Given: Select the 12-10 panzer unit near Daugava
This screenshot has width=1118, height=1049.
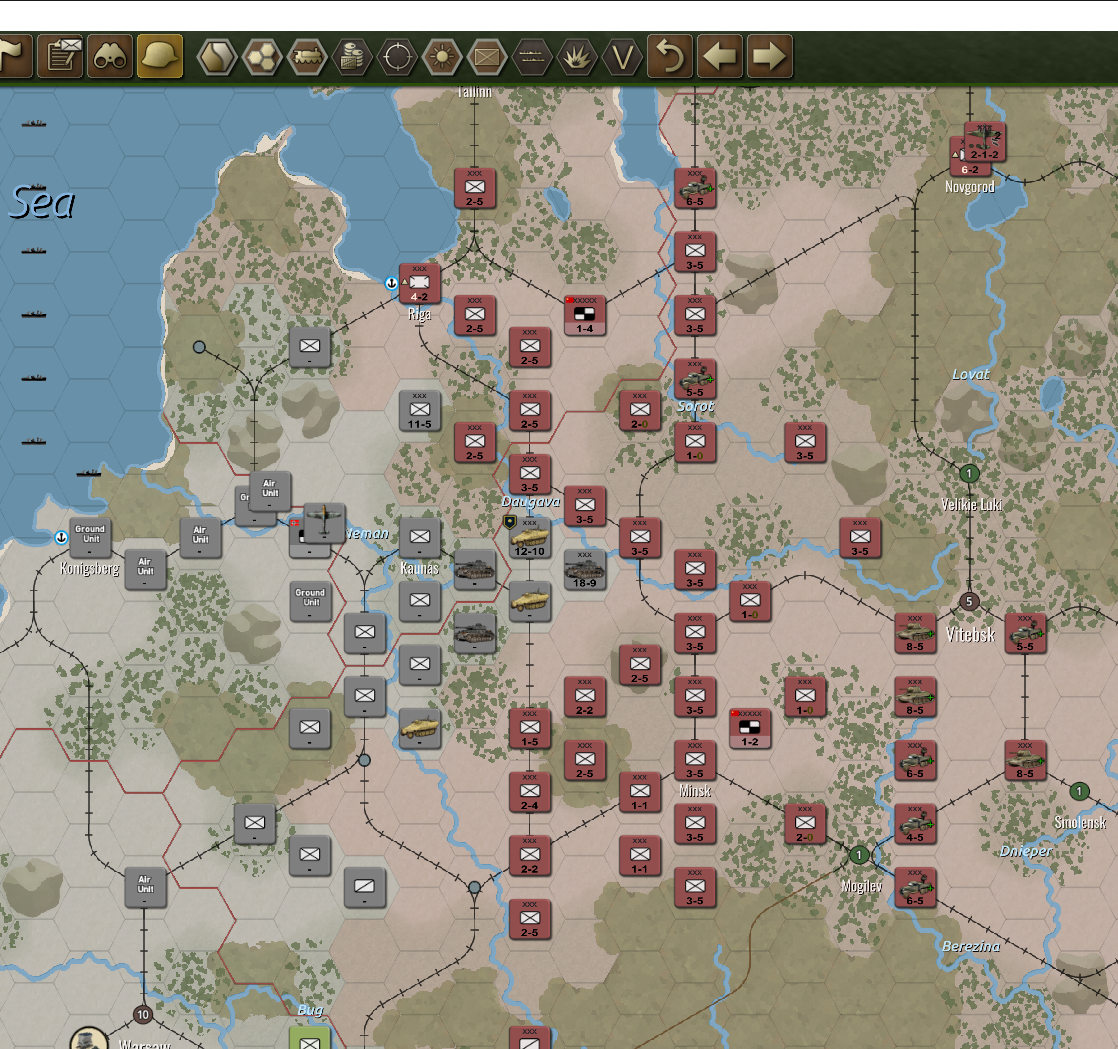Looking at the screenshot, I should 529,538.
